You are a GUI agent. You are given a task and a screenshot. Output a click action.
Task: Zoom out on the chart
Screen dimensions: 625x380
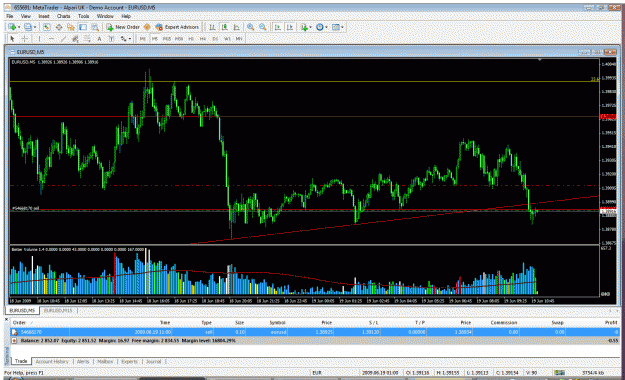click(263, 27)
